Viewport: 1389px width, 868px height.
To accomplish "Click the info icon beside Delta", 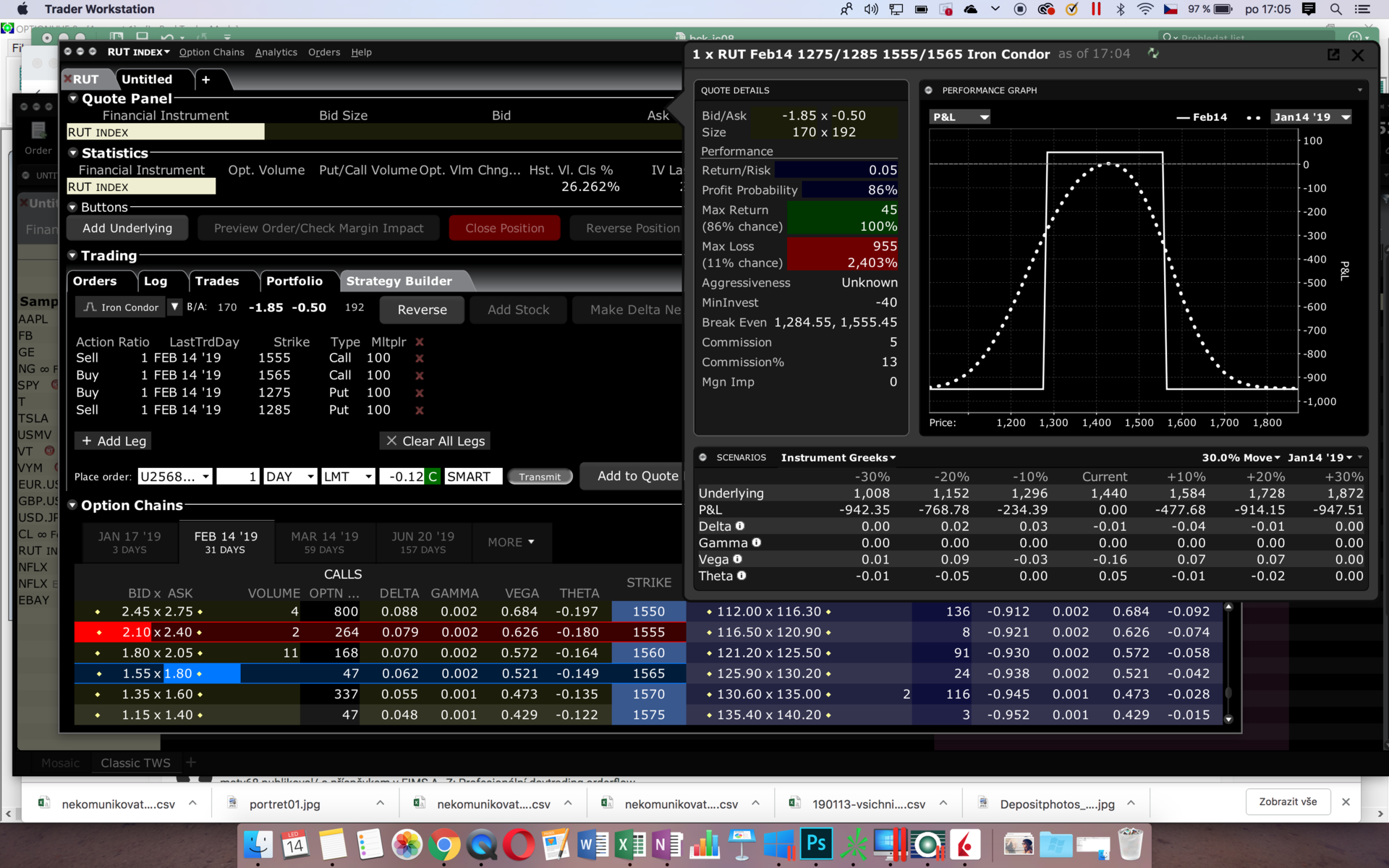I will pyautogui.click(x=740, y=526).
